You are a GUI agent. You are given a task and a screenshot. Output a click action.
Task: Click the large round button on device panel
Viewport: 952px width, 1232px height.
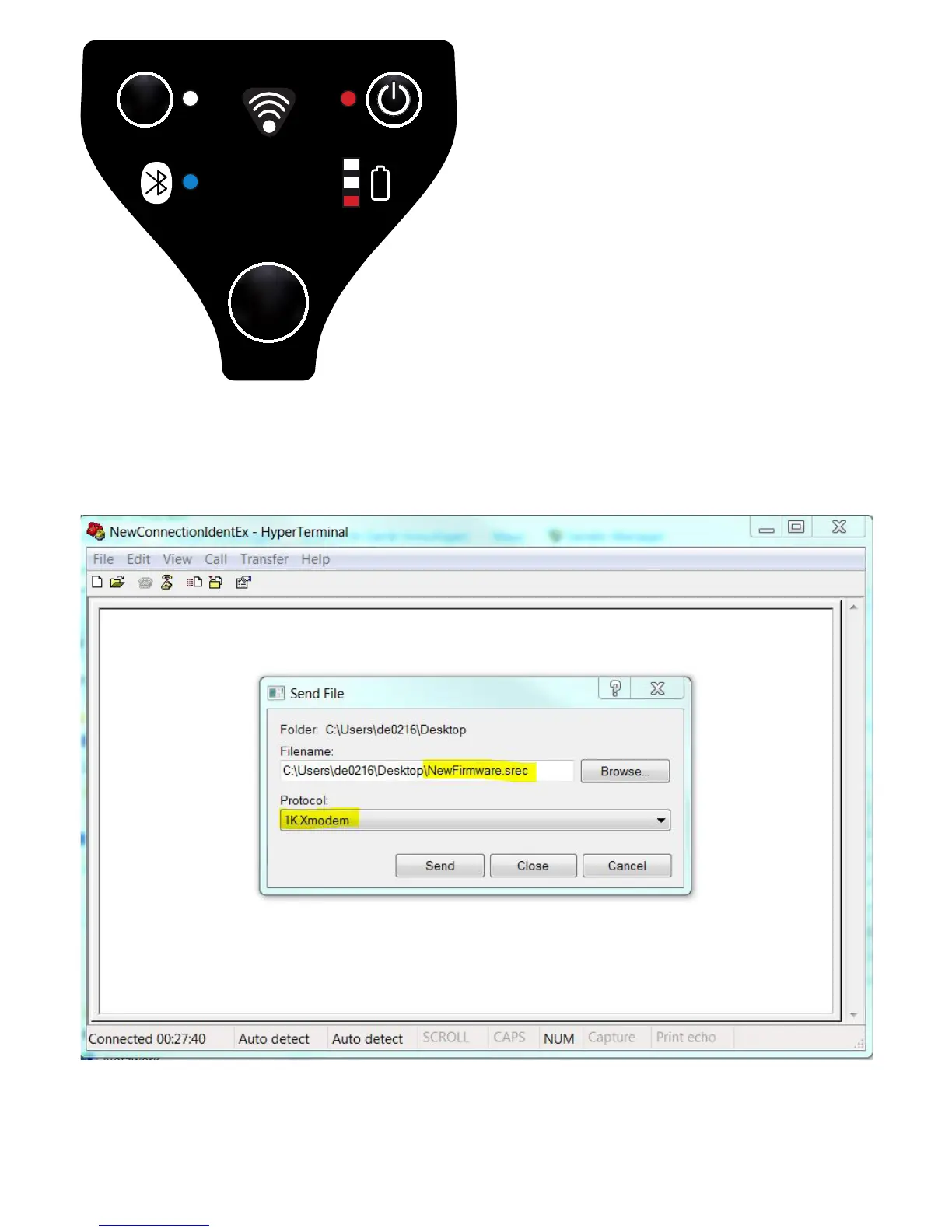point(268,303)
